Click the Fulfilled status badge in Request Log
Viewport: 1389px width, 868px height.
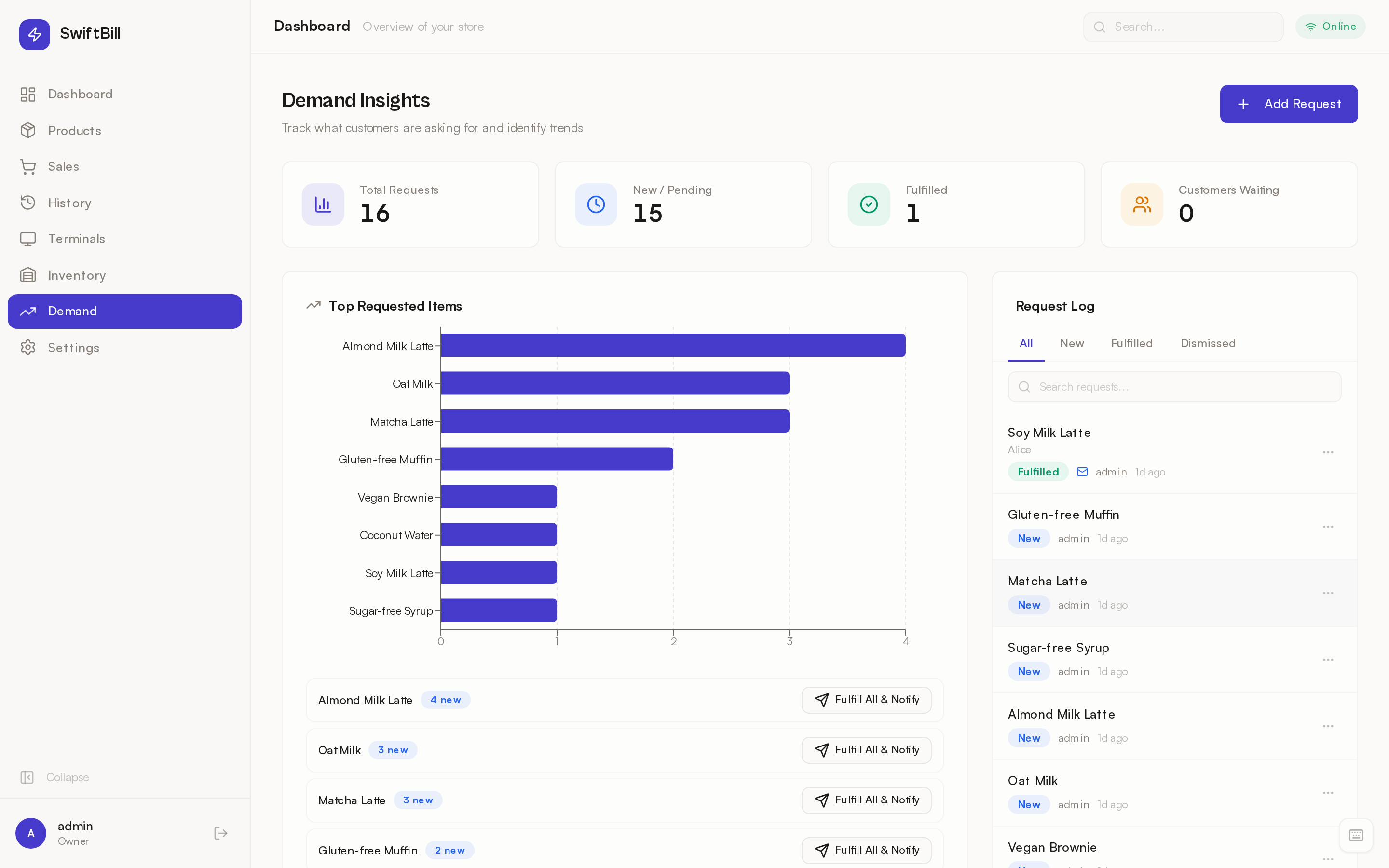point(1038,472)
